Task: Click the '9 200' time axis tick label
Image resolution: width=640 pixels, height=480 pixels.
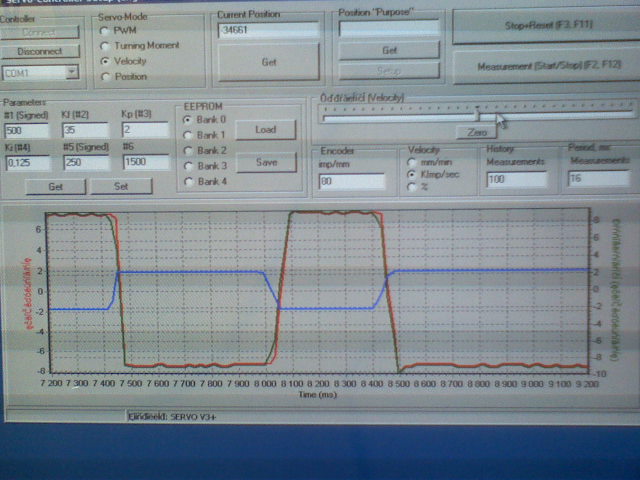Action: click(587, 384)
